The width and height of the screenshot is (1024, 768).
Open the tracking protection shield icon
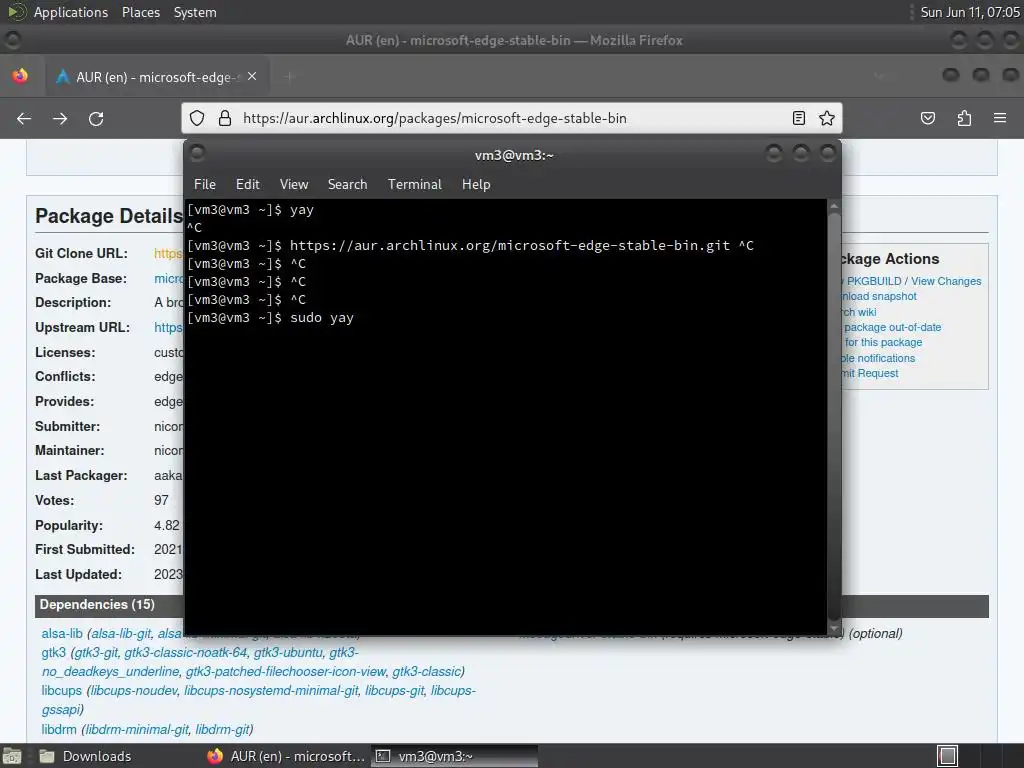click(x=197, y=118)
